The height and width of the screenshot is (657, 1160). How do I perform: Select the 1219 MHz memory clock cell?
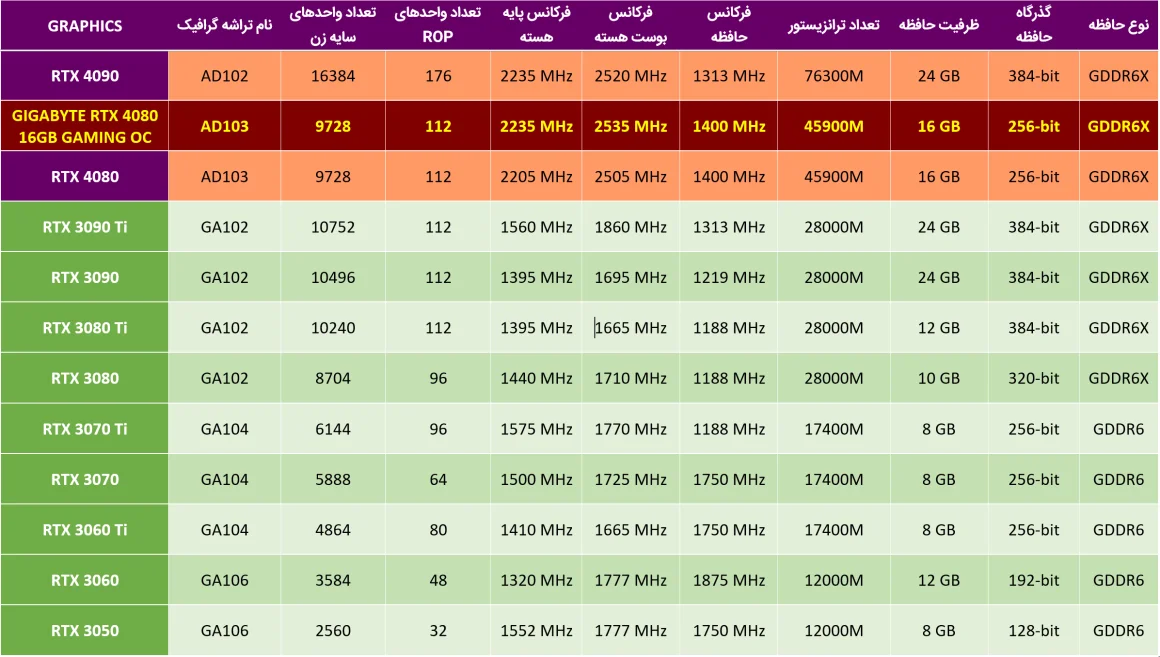coord(729,277)
